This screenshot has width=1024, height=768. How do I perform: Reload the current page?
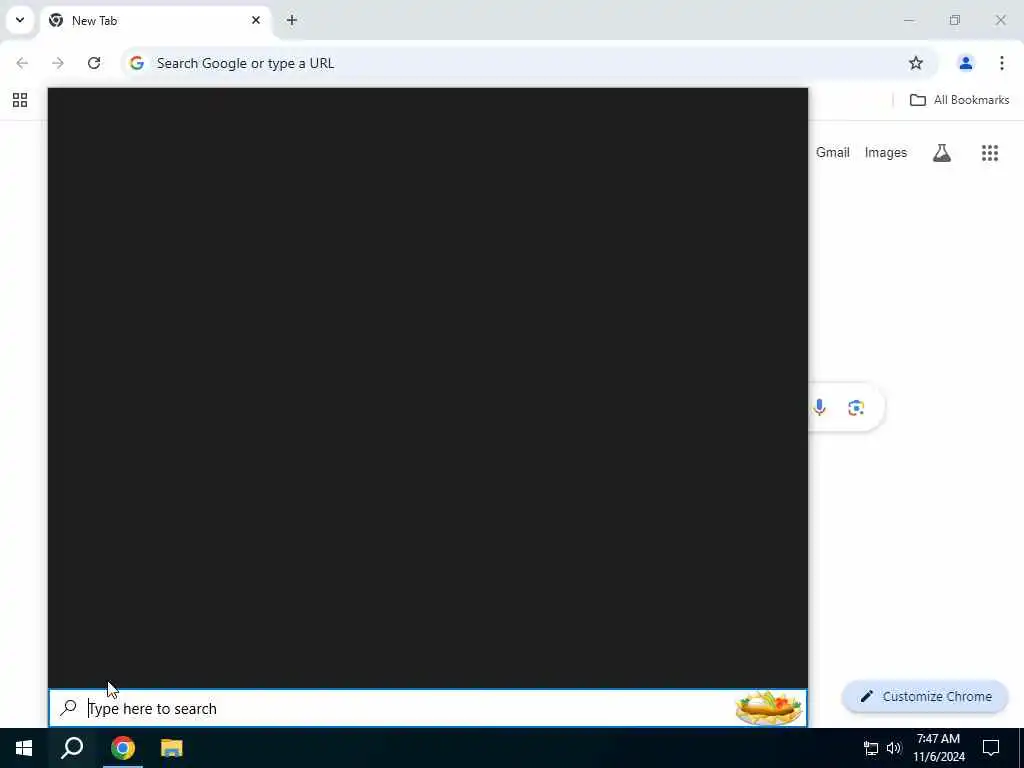pos(94,63)
